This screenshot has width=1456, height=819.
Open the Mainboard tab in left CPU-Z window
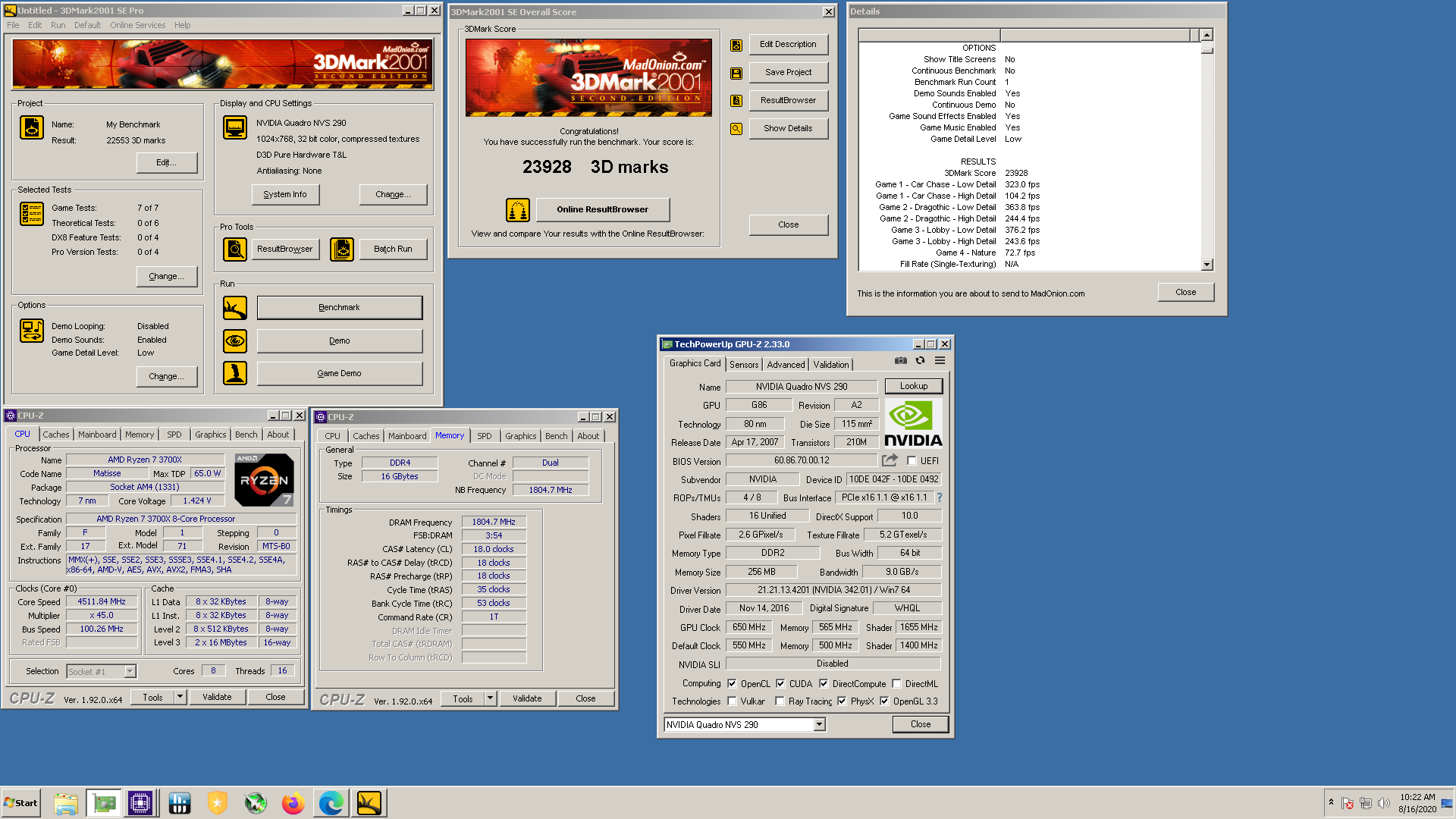(97, 435)
